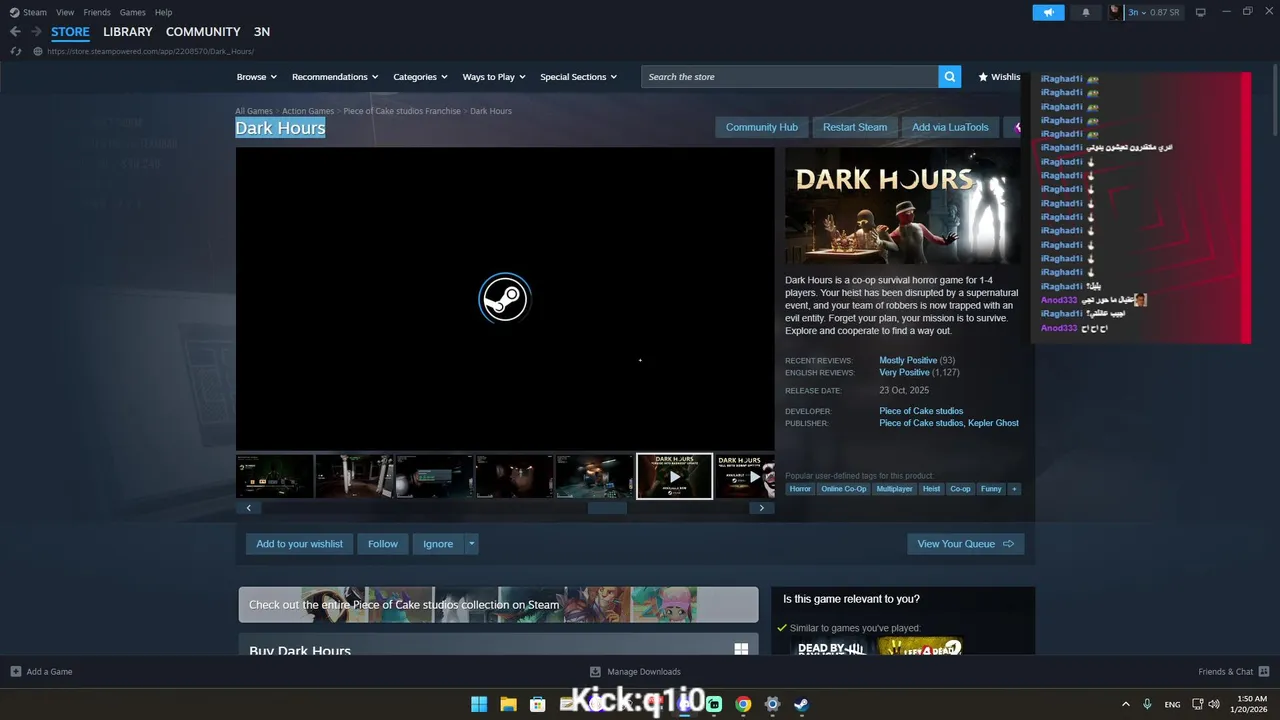Open the Games menu
This screenshot has height=720, width=1280.
click(132, 12)
